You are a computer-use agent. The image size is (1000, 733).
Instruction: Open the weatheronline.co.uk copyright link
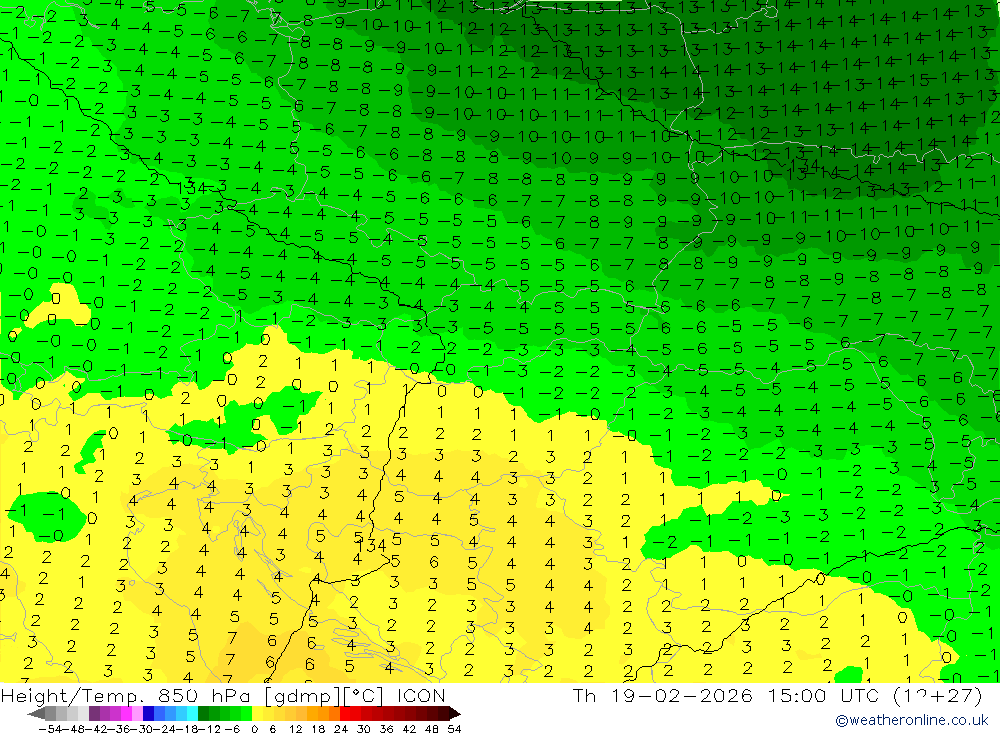[911, 720]
